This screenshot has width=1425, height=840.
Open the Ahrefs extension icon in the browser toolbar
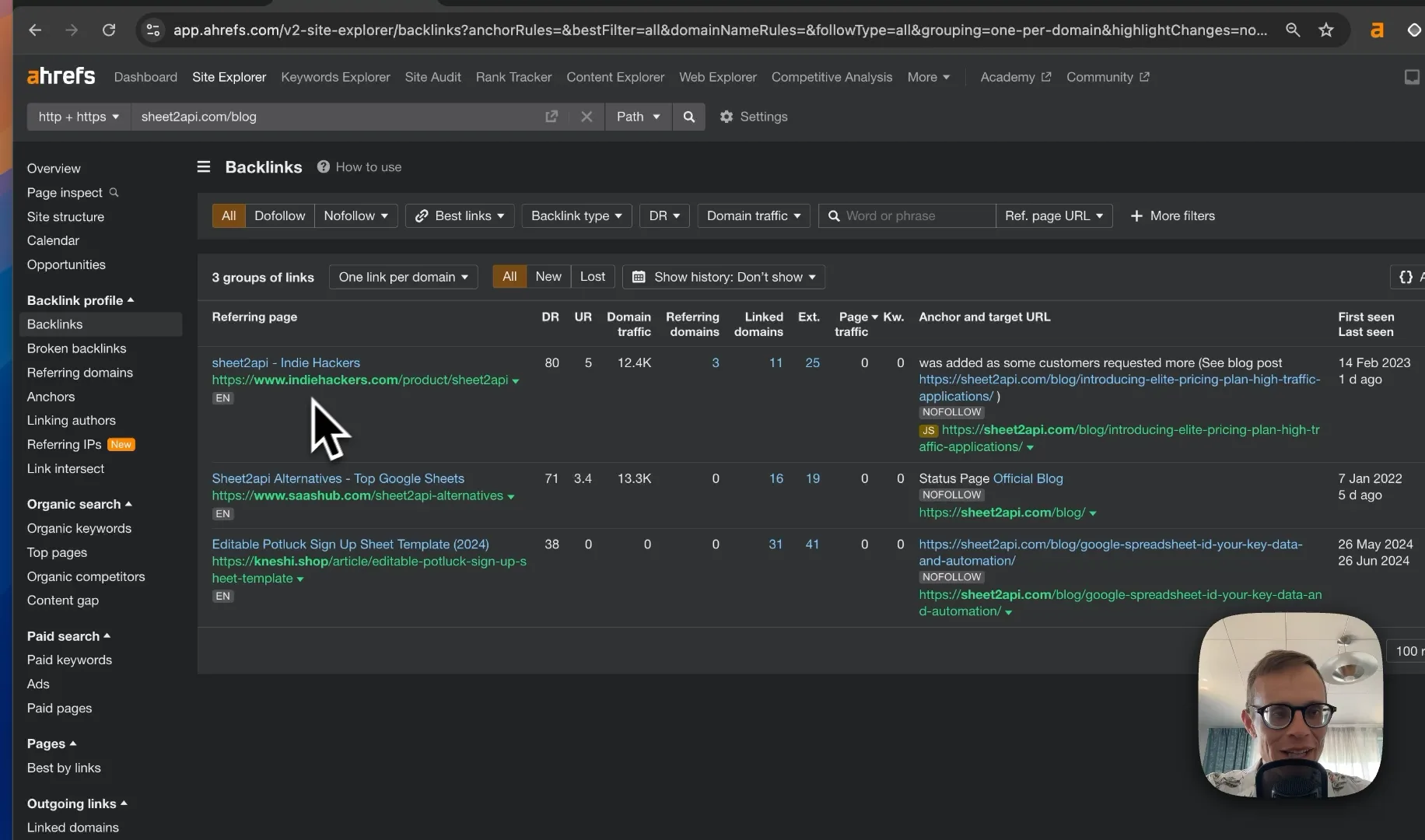[1377, 30]
